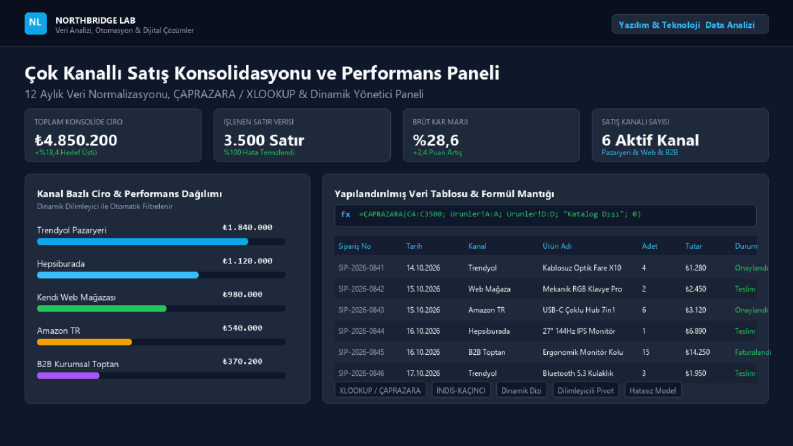Click the fx formula icon
793x446 pixels.
point(345,214)
